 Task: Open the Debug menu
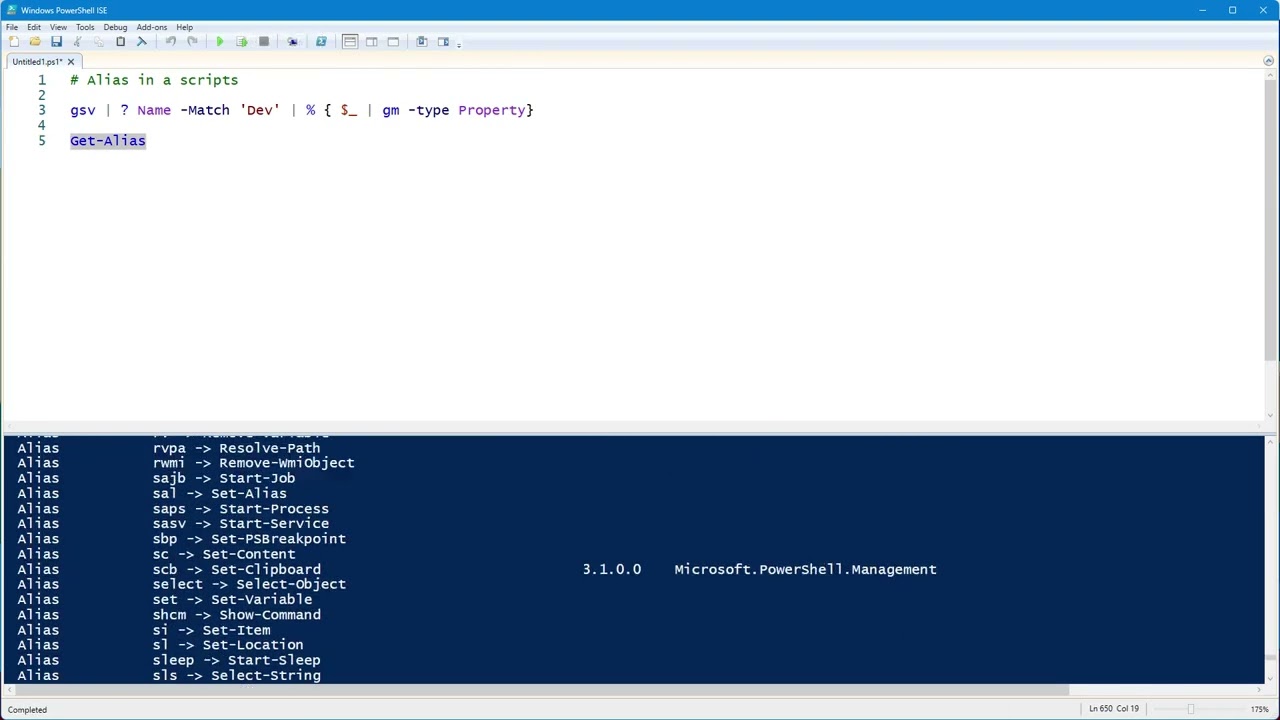(115, 27)
